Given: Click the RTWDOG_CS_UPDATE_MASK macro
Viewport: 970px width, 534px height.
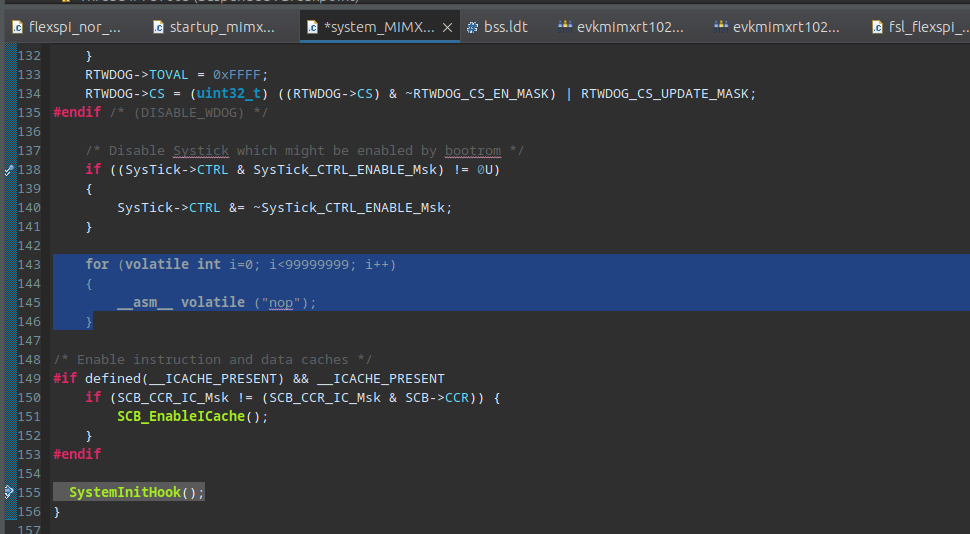Looking at the screenshot, I should point(667,94).
